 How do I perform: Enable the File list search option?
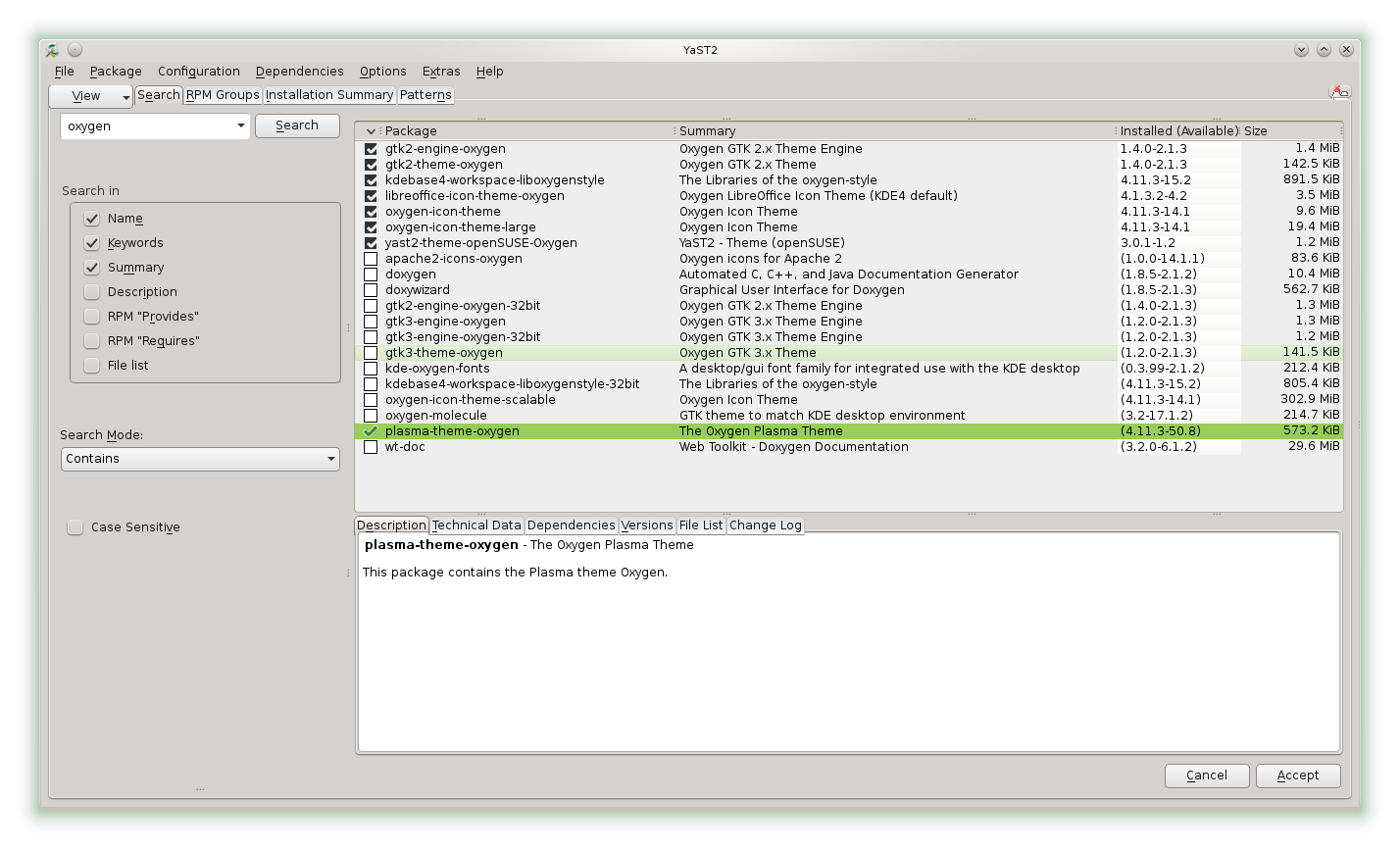pyautogui.click(x=92, y=366)
